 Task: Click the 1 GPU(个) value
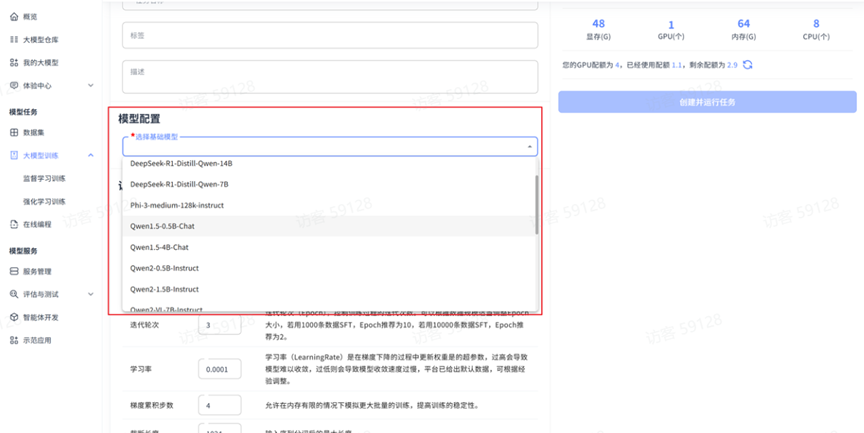pyautogui.click(x=671, y=25)
